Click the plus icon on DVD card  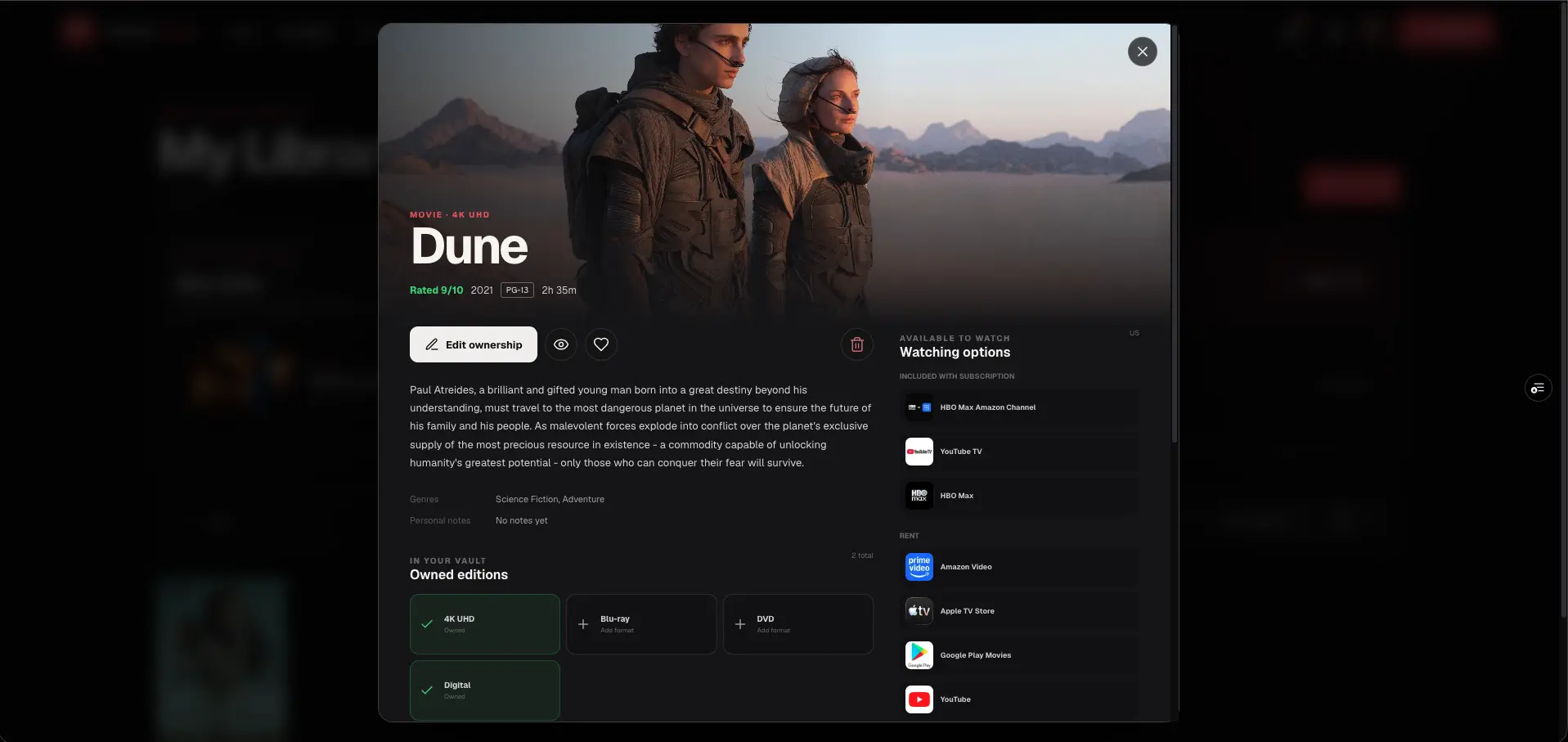(740, 624)
